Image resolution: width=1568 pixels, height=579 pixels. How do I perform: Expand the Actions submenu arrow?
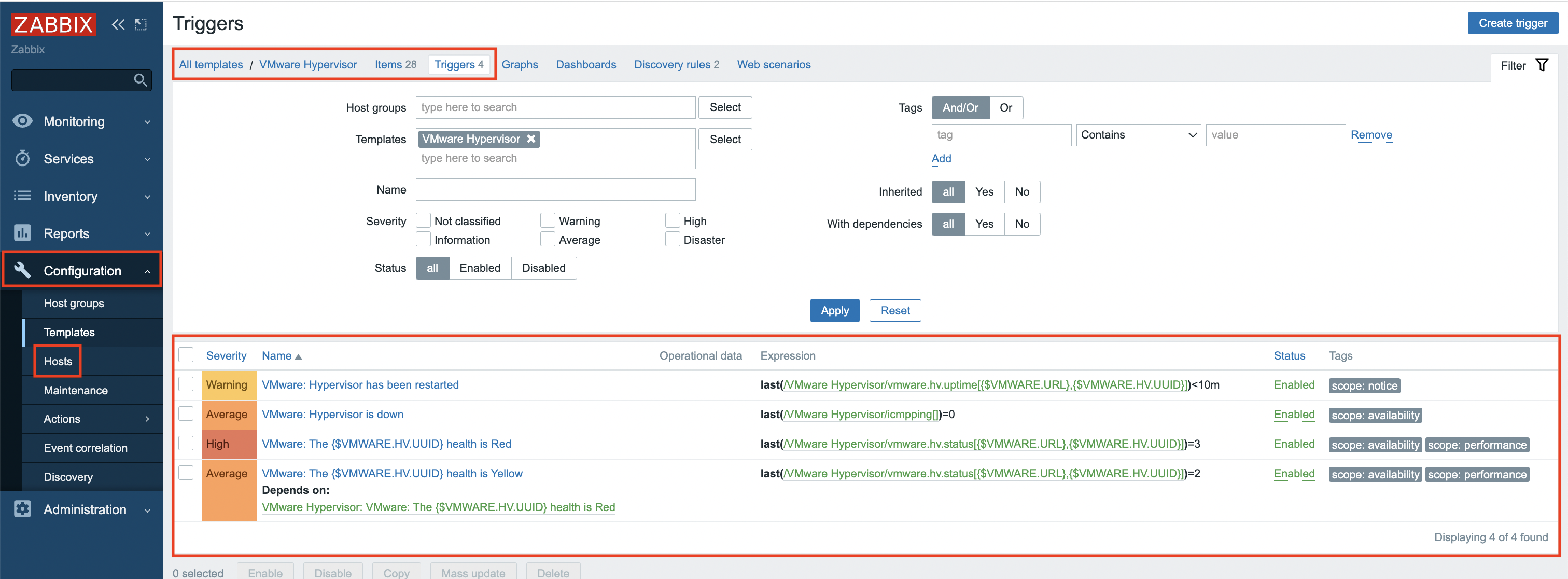147,419
